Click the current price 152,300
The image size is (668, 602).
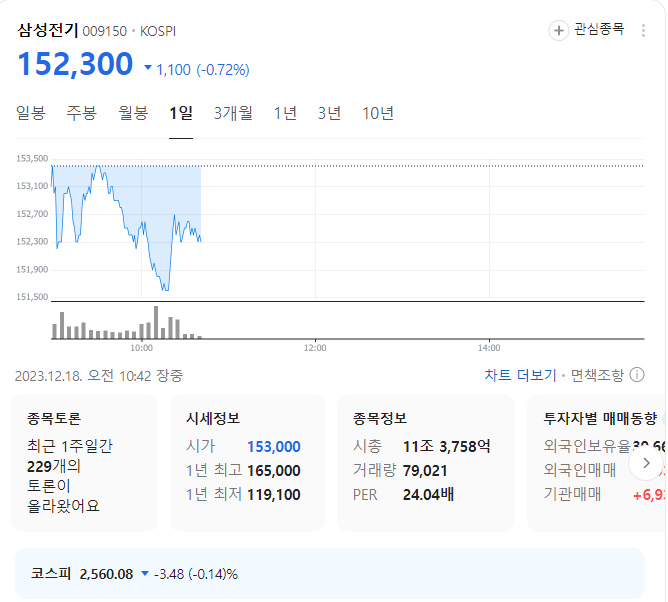click(75, 64)
